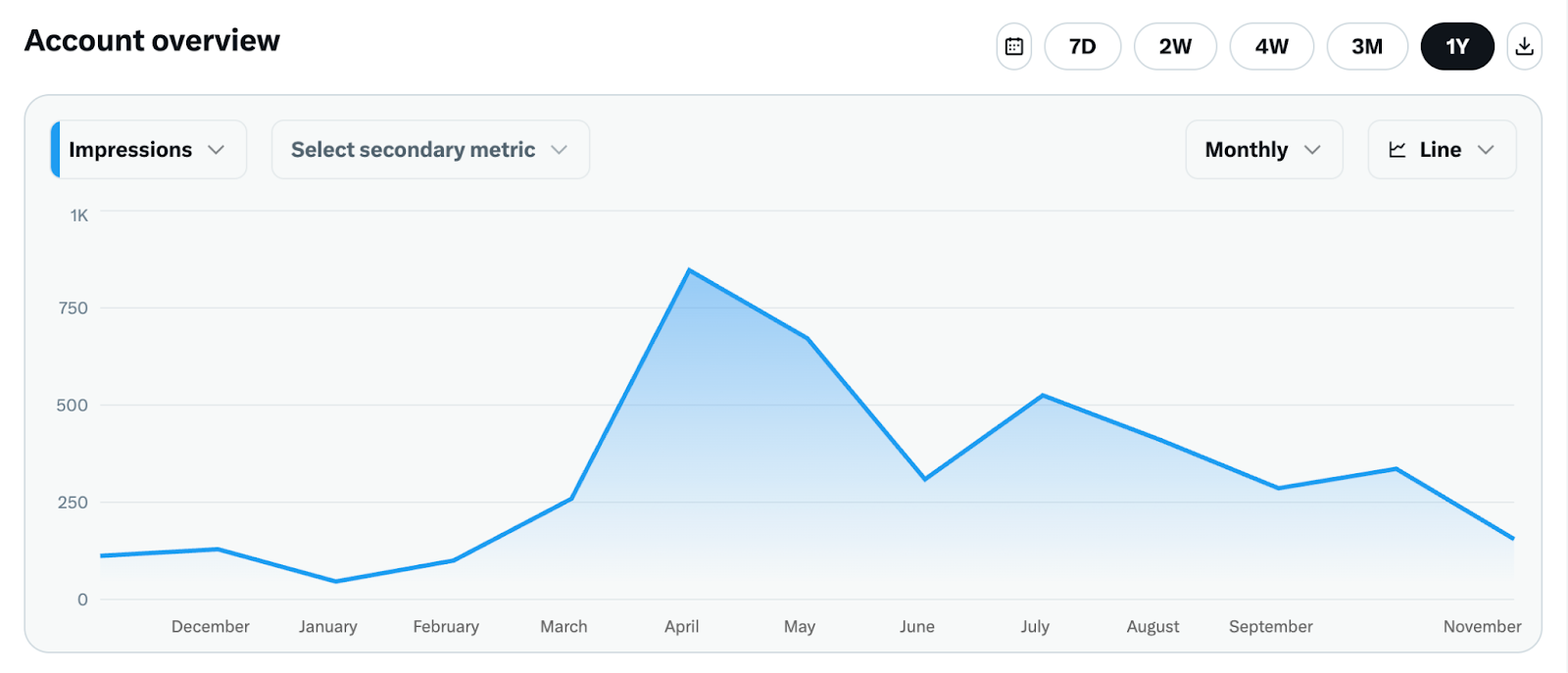Change the Monthly granularity dropdown

1264,150
